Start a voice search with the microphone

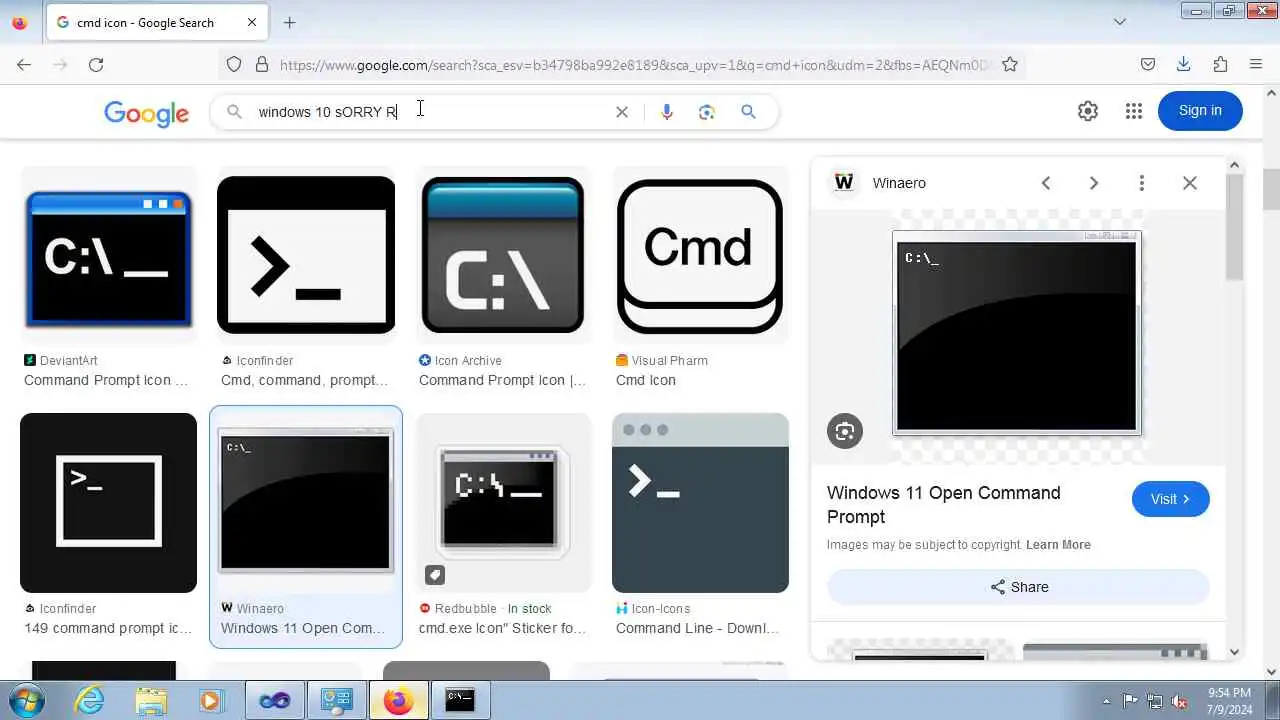pos(667,112)
